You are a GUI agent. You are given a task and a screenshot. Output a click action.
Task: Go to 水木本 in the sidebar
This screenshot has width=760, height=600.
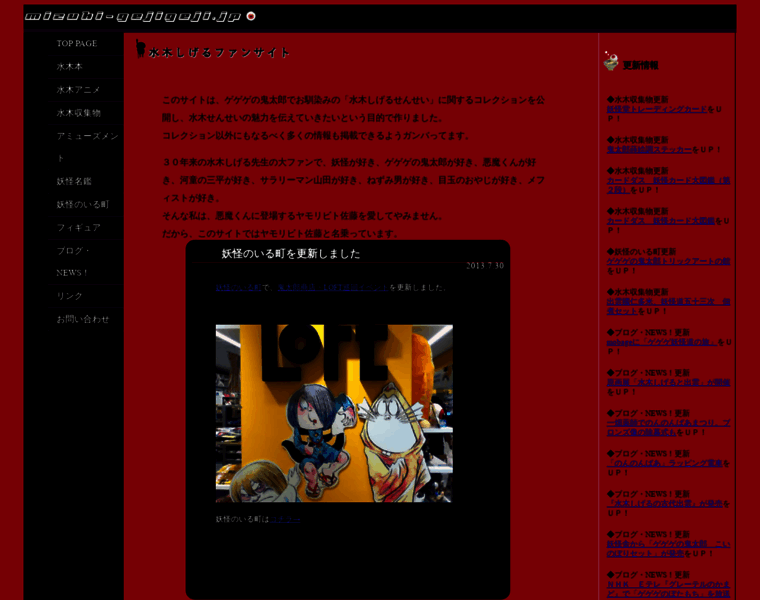point(69,67)
